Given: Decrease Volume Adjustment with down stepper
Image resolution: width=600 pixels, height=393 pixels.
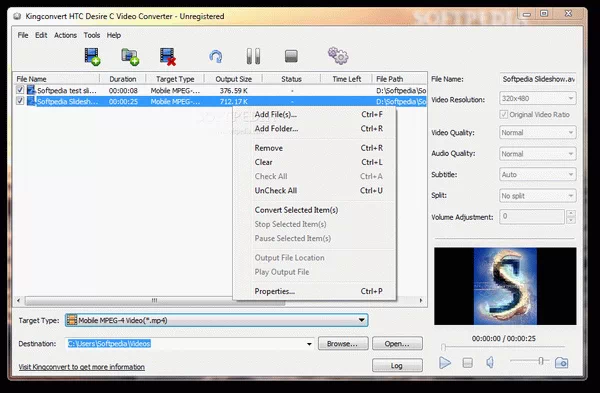Looking at the screenshot, I should tap(571, 220).
